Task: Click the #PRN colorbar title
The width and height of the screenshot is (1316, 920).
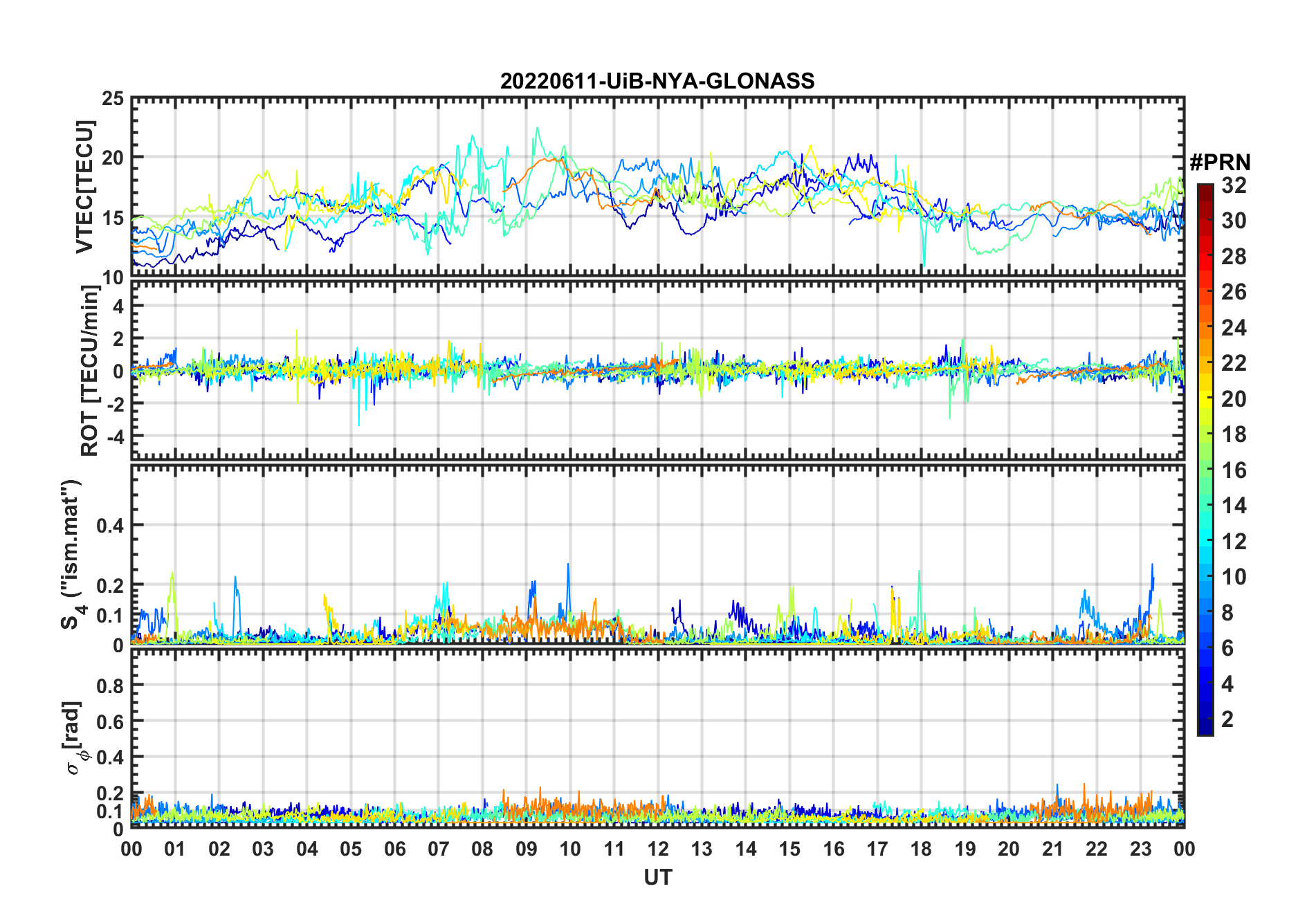Action: click(1220, 163)
